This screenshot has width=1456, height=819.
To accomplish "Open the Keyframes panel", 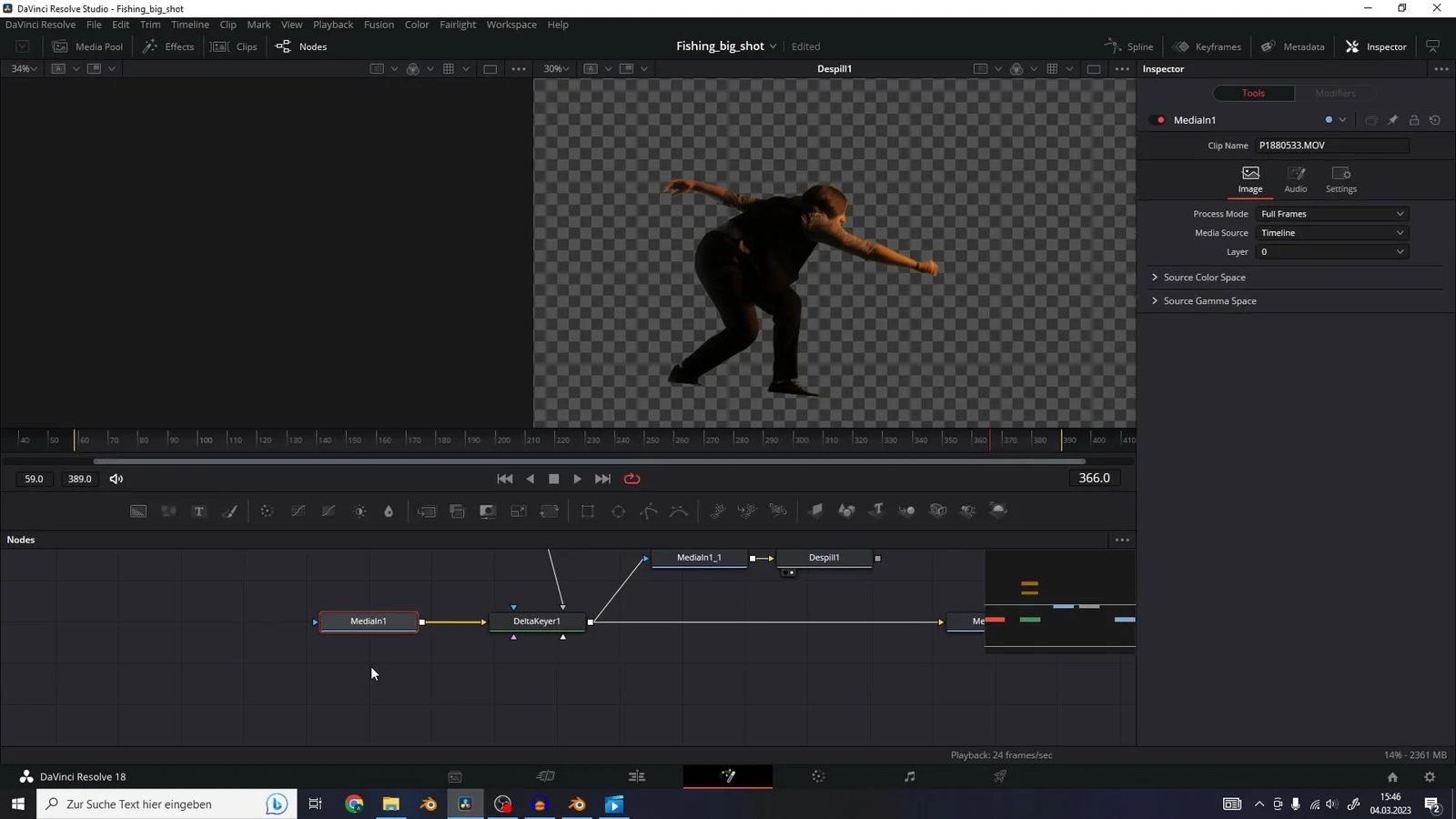I will pyautogui.click(x=1208, y=46).
